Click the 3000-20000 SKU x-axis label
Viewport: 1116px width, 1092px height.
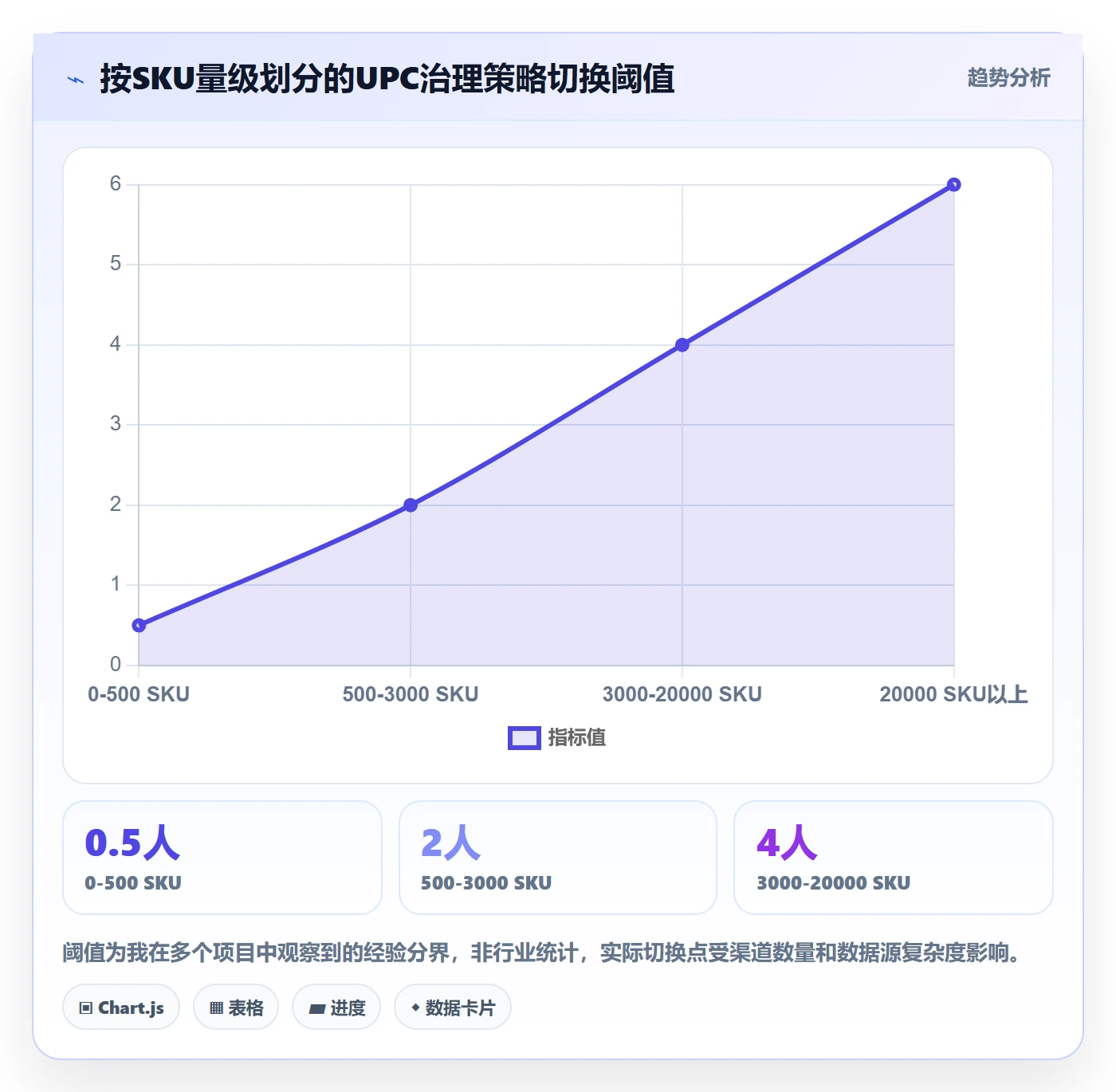[682, 694]
